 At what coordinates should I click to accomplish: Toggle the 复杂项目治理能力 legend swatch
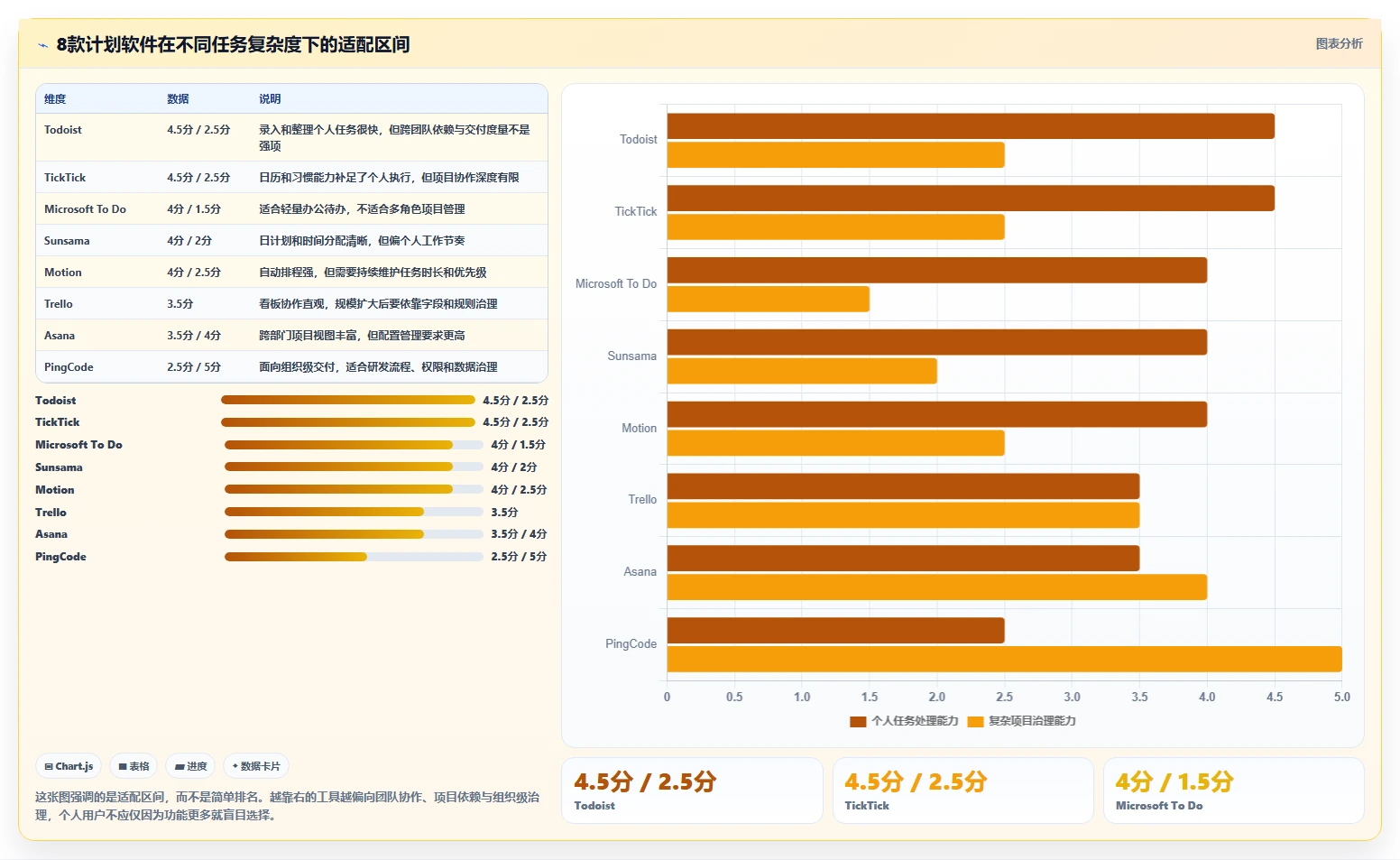975,721
